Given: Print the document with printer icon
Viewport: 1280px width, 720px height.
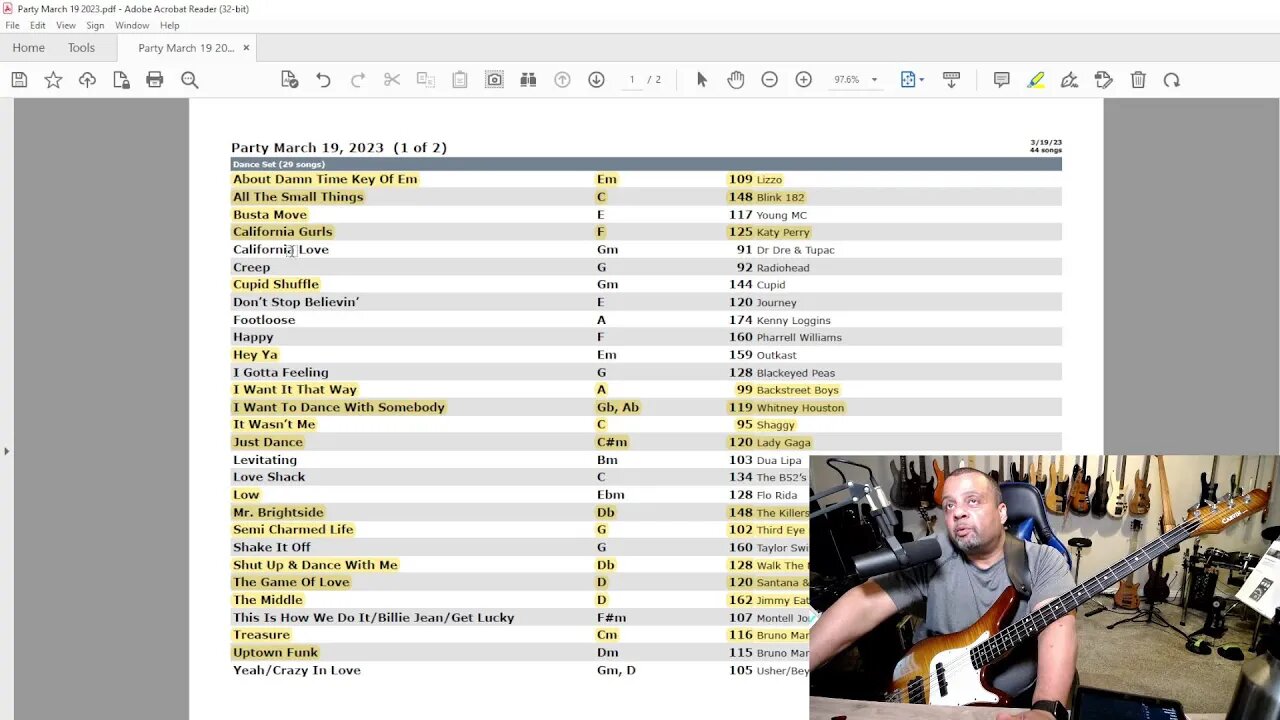Looking at the screenshot, I should tap(155, 80).
